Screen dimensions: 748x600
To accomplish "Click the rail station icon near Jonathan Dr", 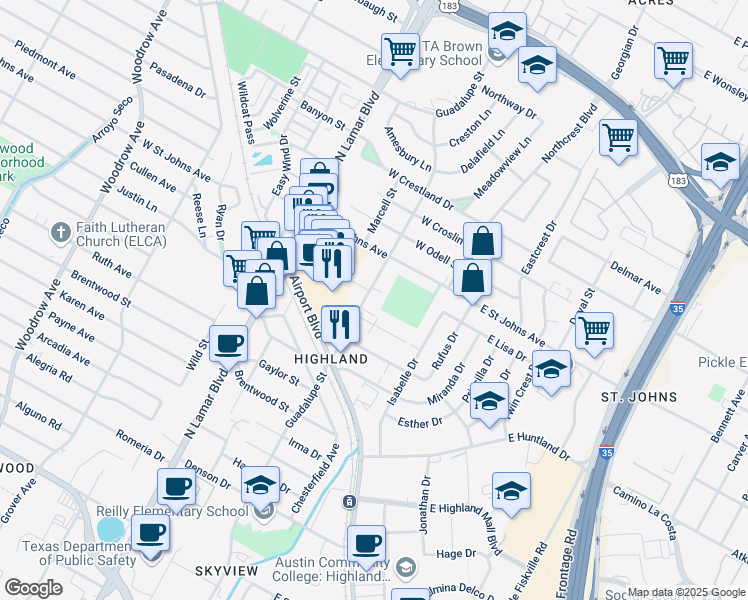I will click(350, 502).
